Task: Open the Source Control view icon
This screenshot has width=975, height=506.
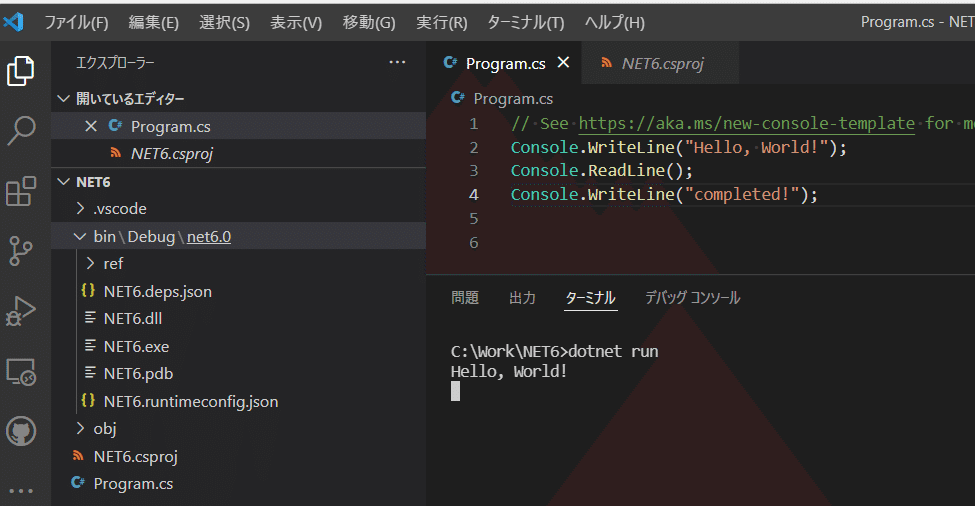Action: click(x=21, y=251)
